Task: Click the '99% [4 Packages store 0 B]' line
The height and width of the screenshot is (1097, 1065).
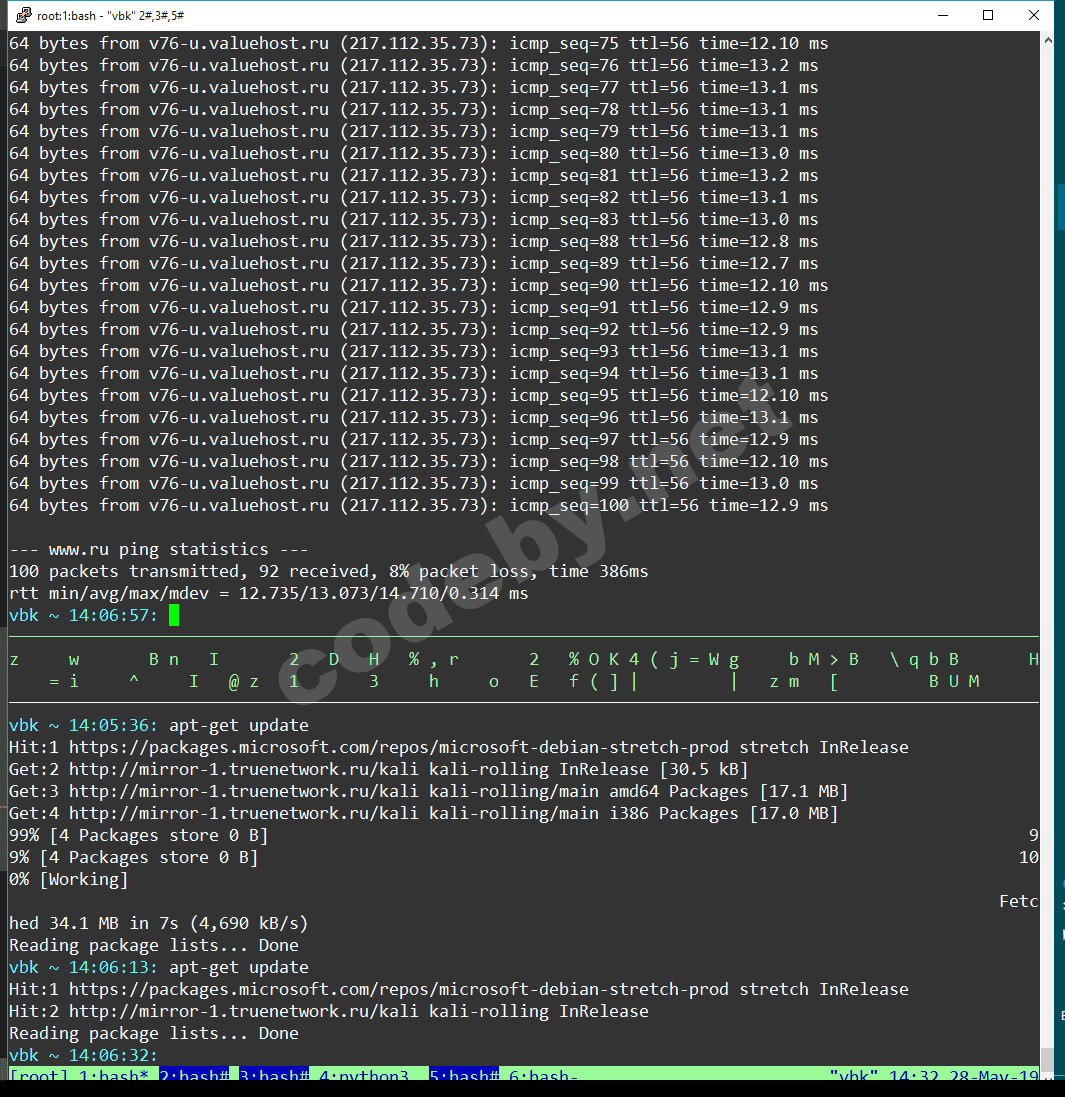Action: 139,836
